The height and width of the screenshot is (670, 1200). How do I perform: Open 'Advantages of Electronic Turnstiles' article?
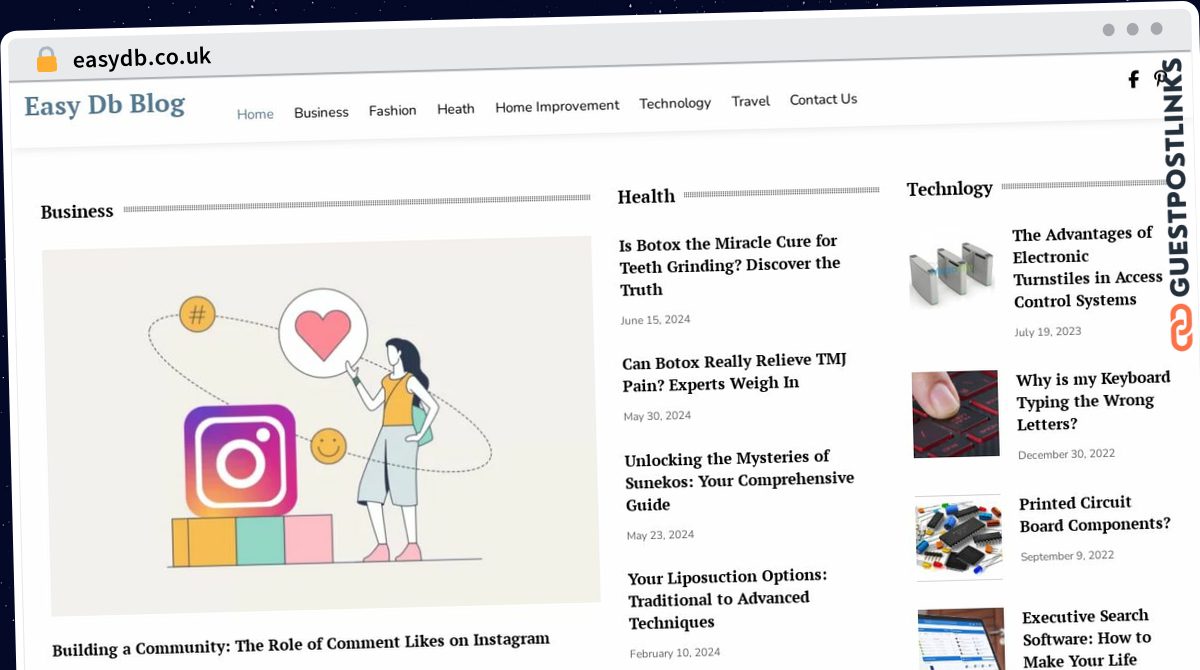coord(1087,267)
